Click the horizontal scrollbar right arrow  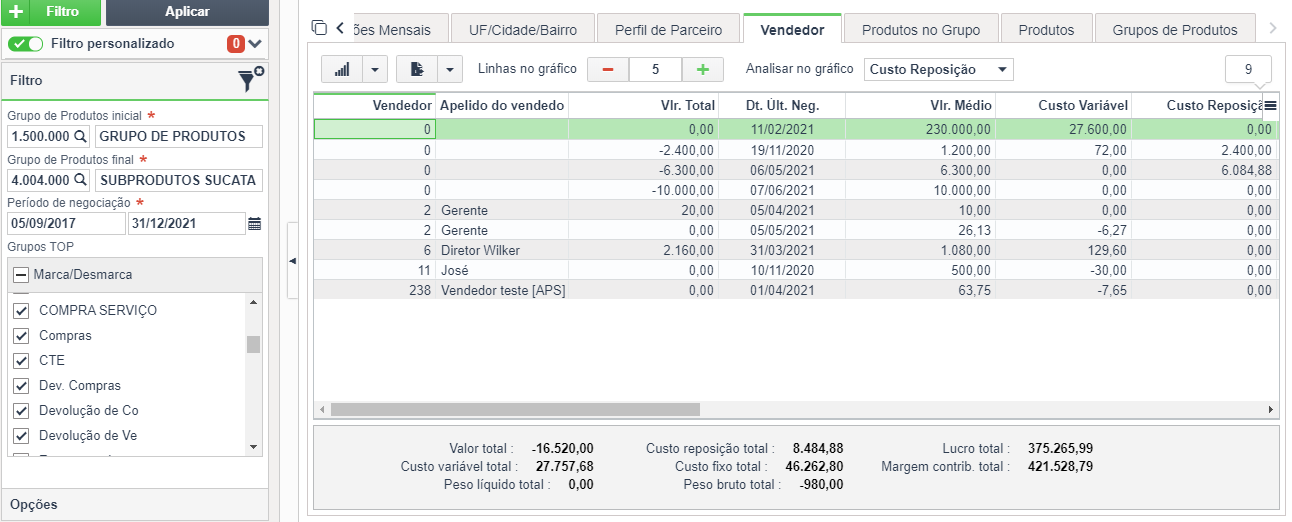click(1271, 409)
